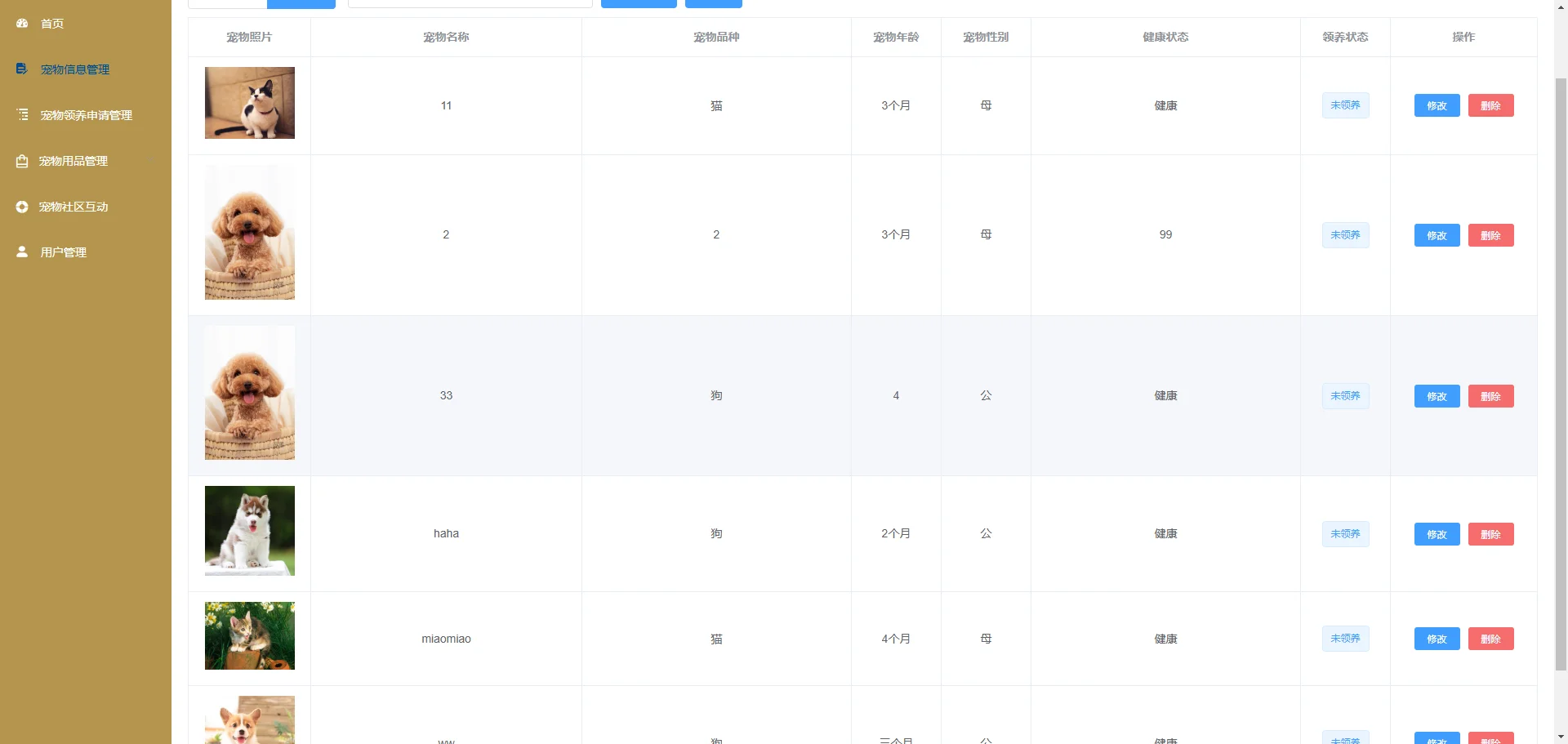Screen dimensions: 1568x744
Task: Open the 宠物领养申请管理 menu label
Action: point(87,115)
